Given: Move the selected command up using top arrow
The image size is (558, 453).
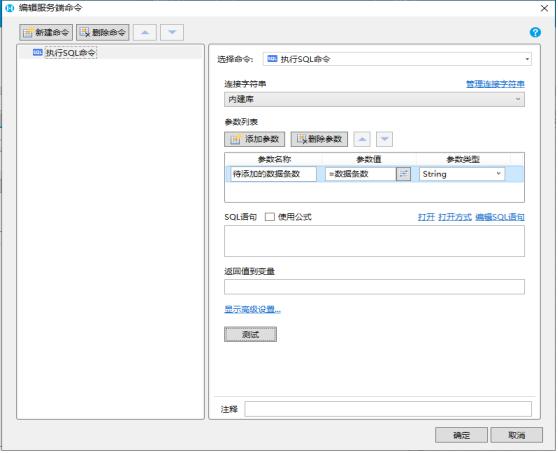Looking at the screenshot, I should click(x=144, y=32).
